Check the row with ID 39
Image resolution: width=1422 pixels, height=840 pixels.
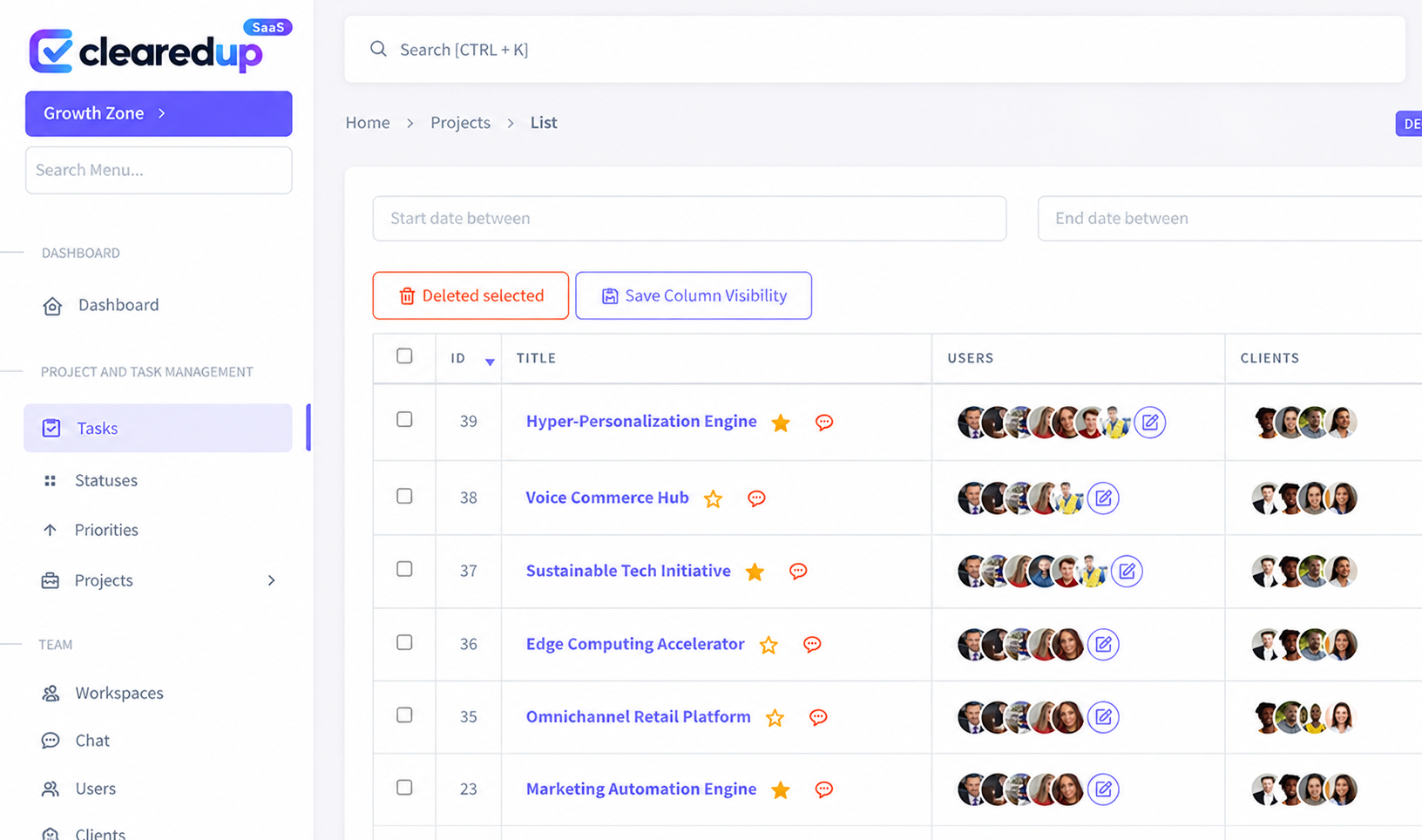[404, 419]
